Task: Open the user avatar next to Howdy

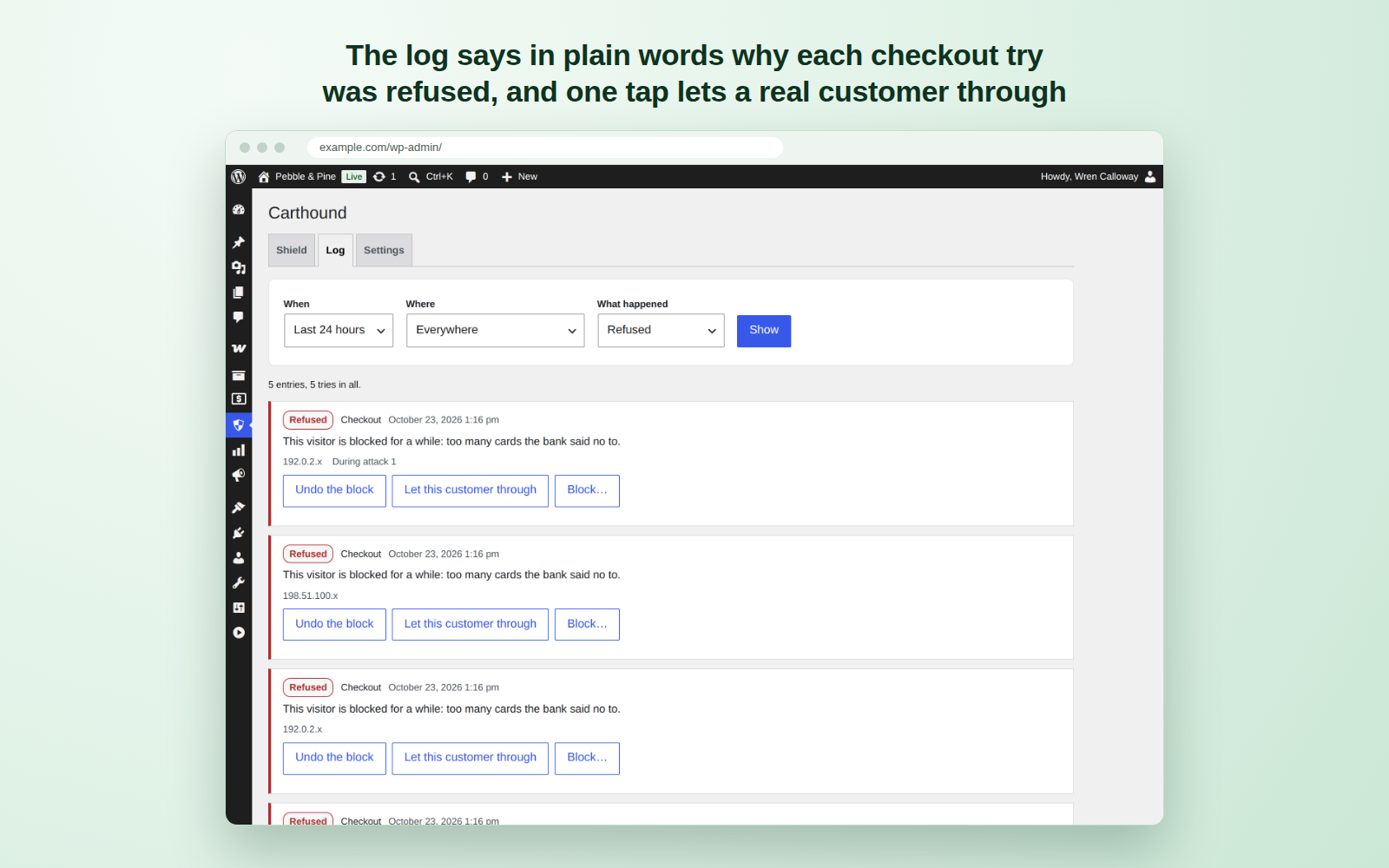Action: point(1150,176)
